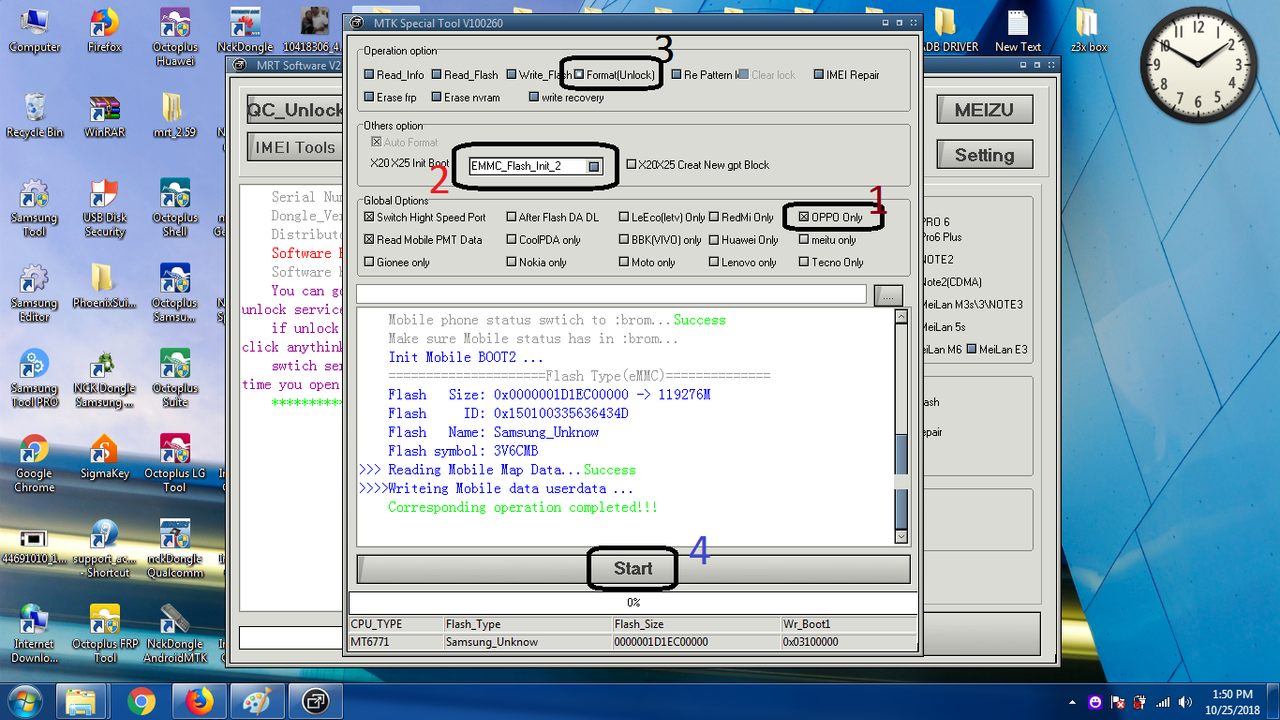Open the Recycle Bin icon
Screen dimensions: 1280x720
click(x=34, y=115)
